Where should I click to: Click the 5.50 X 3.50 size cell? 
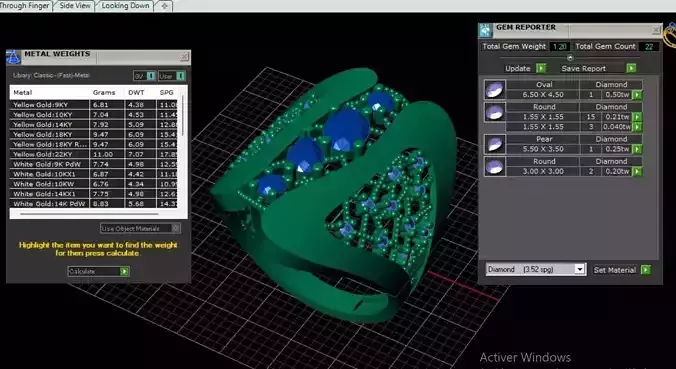click(x=543, y=149)
